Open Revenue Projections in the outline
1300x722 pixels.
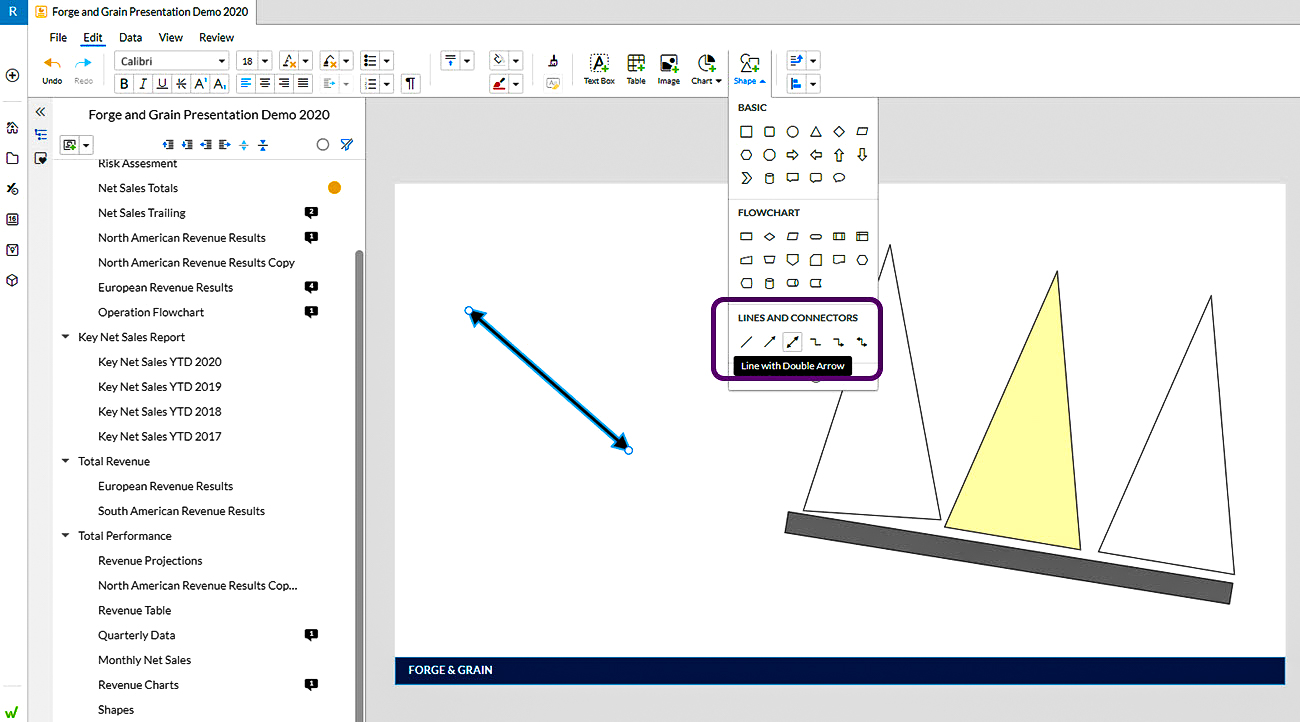click(150, 561)
